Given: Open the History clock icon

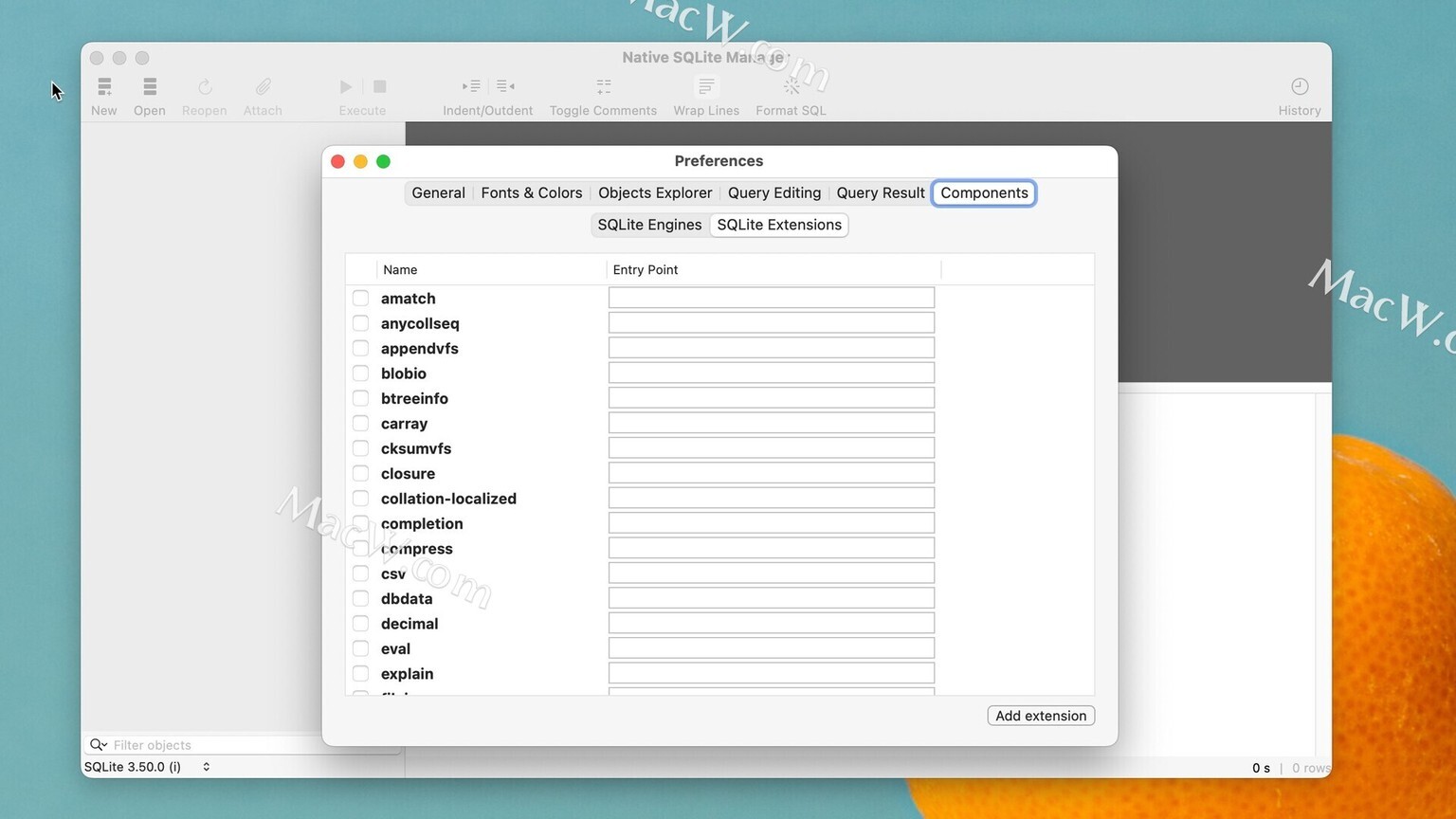Looking at the screenshot, I should [x=1300, y=87].
